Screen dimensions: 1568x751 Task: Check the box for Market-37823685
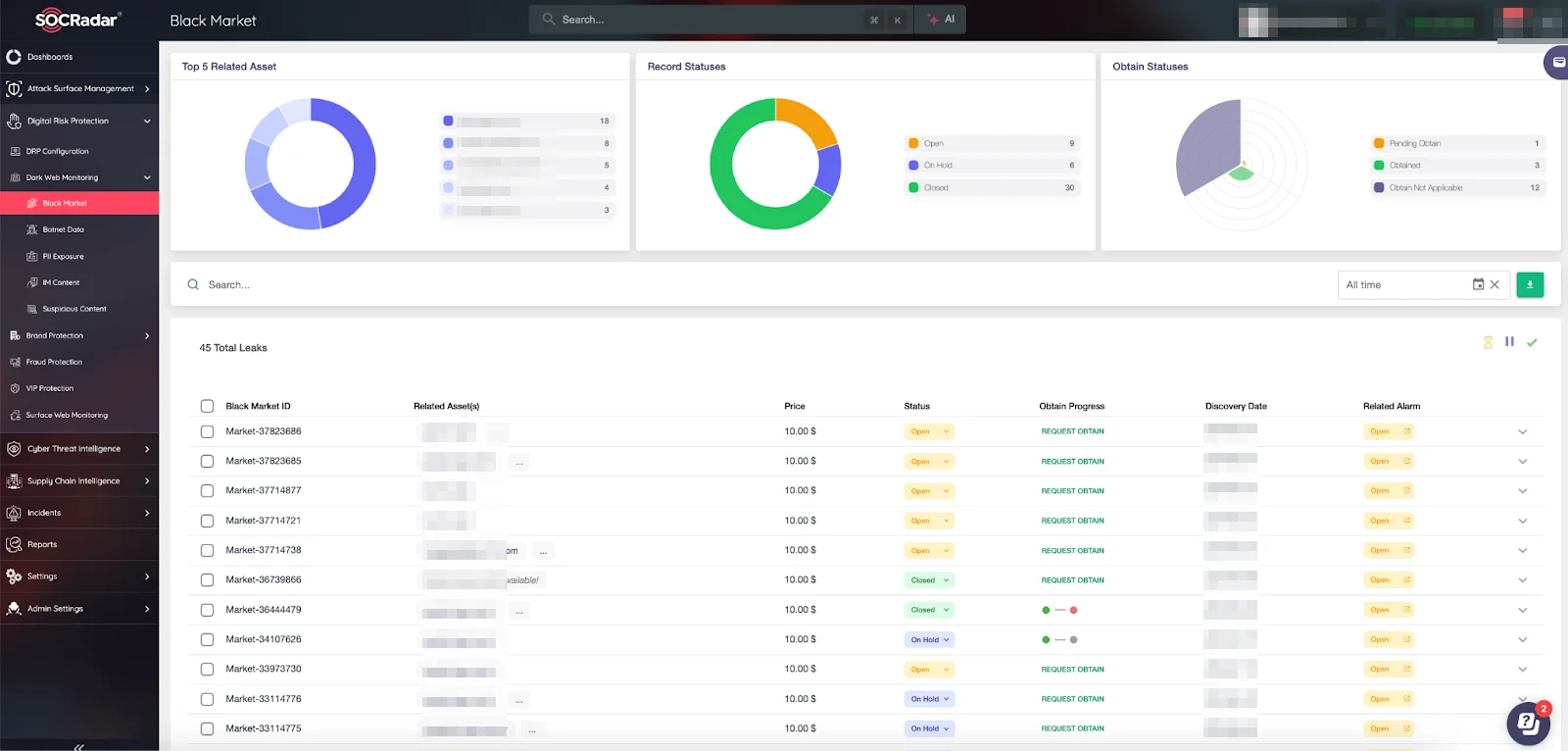pyautogui.click(x=207, y=461)
